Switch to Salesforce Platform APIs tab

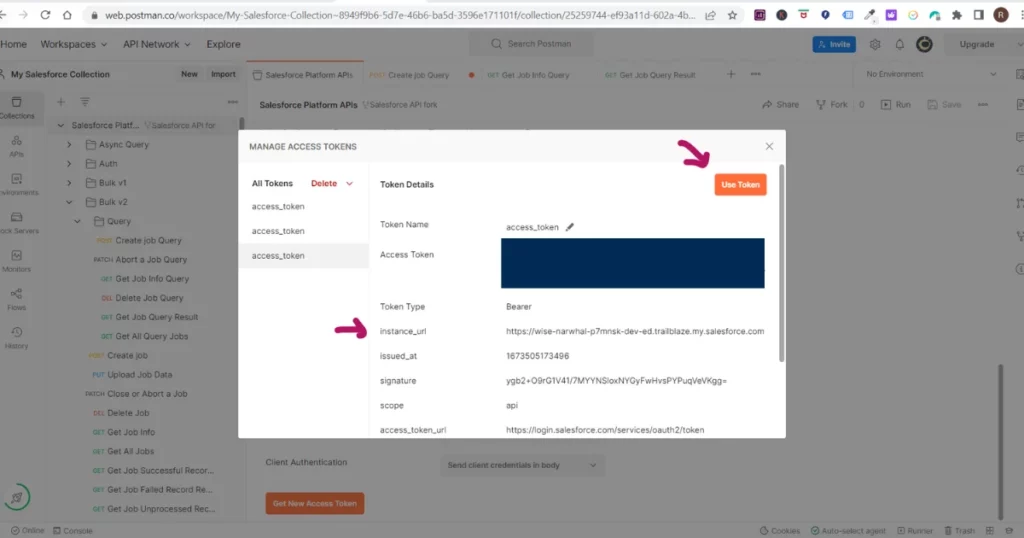(x=303, y=75)
